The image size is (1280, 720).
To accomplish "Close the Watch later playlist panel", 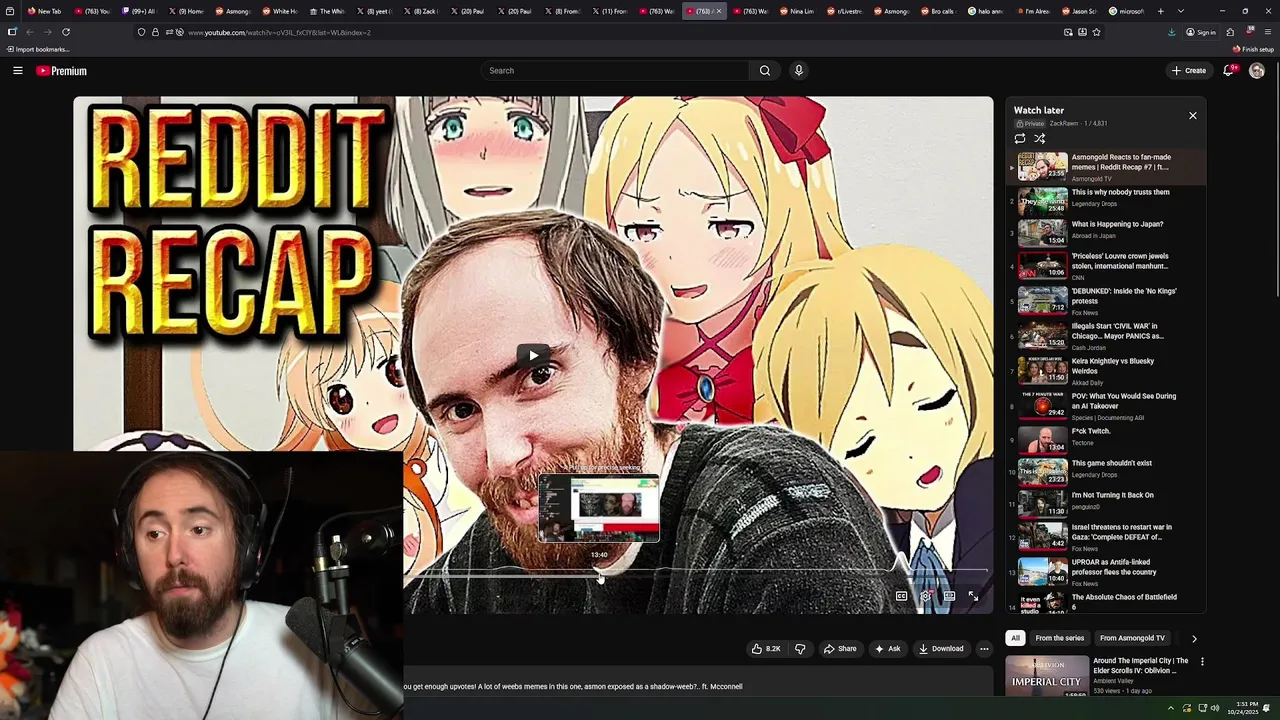I will point(1192,116).
